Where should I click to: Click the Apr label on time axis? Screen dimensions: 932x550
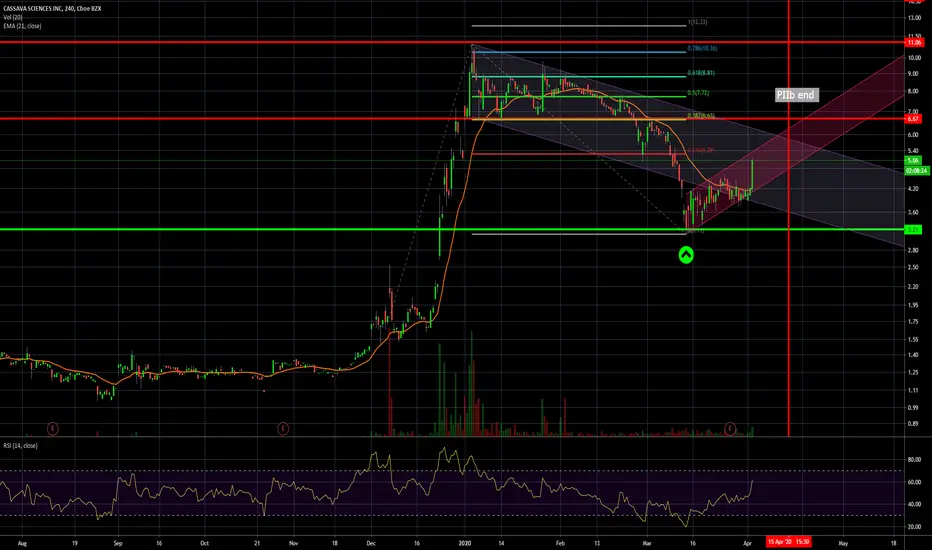click(747, 543)
